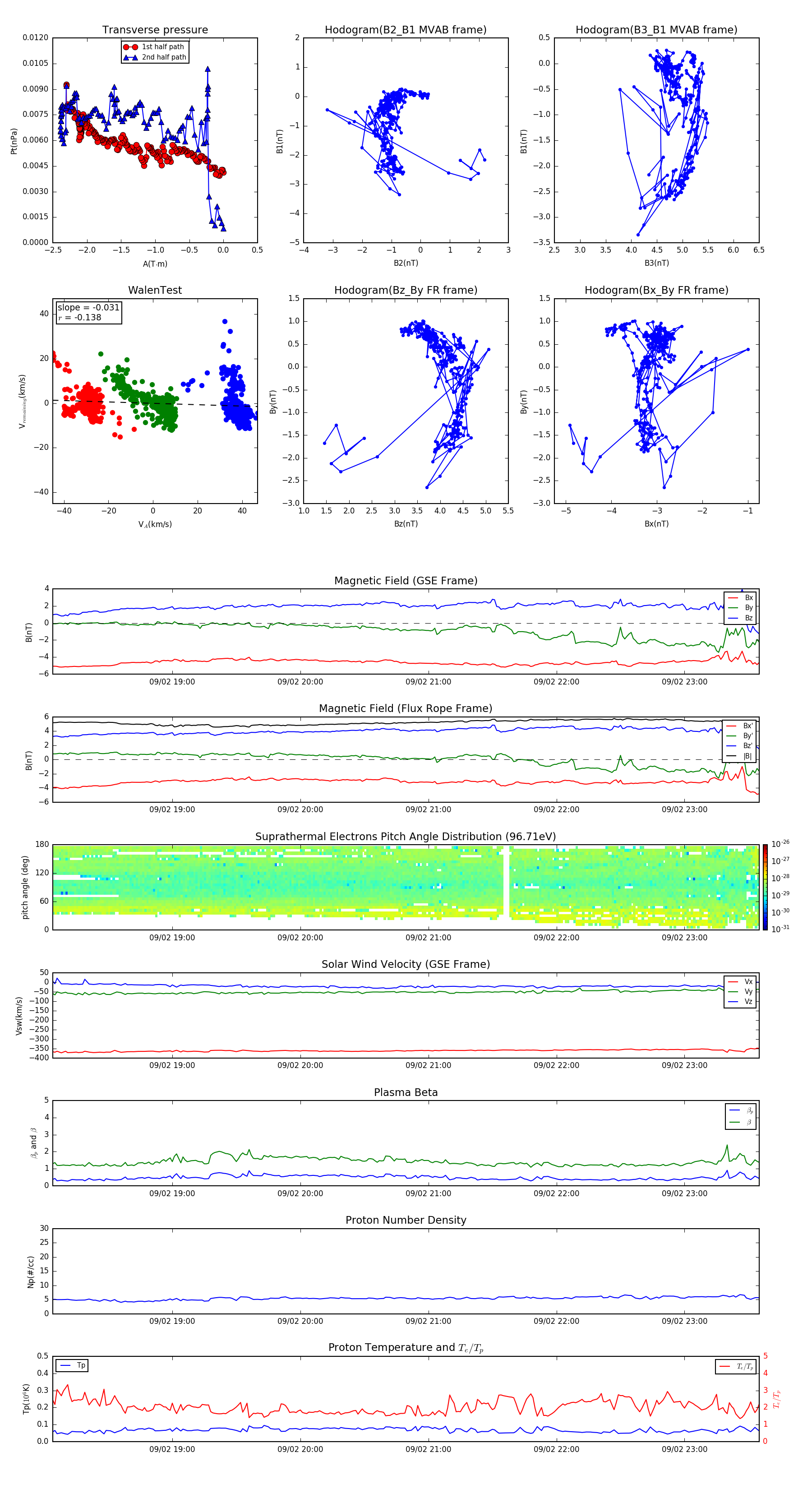The image size is (812, 1489).
Task: Click the "VA(km/s)" x-axis label of WalenTest
Action: tap(155, 525)
